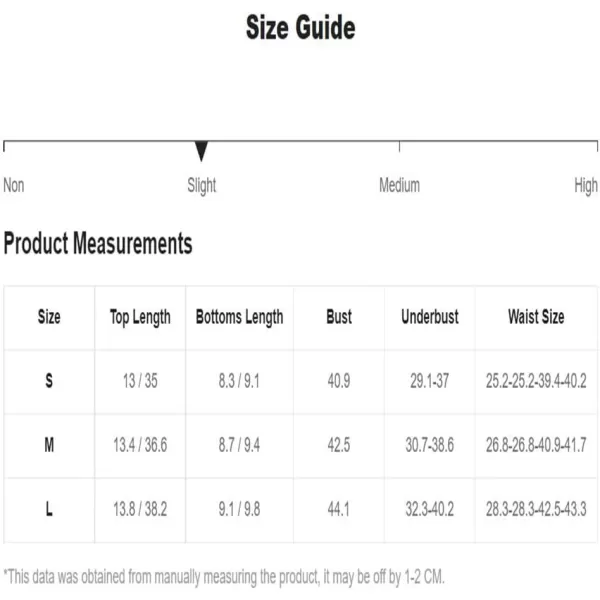Click the Bottoms Length column header
This screenshot has height=600, width=600.
click(x=240, y=318)
